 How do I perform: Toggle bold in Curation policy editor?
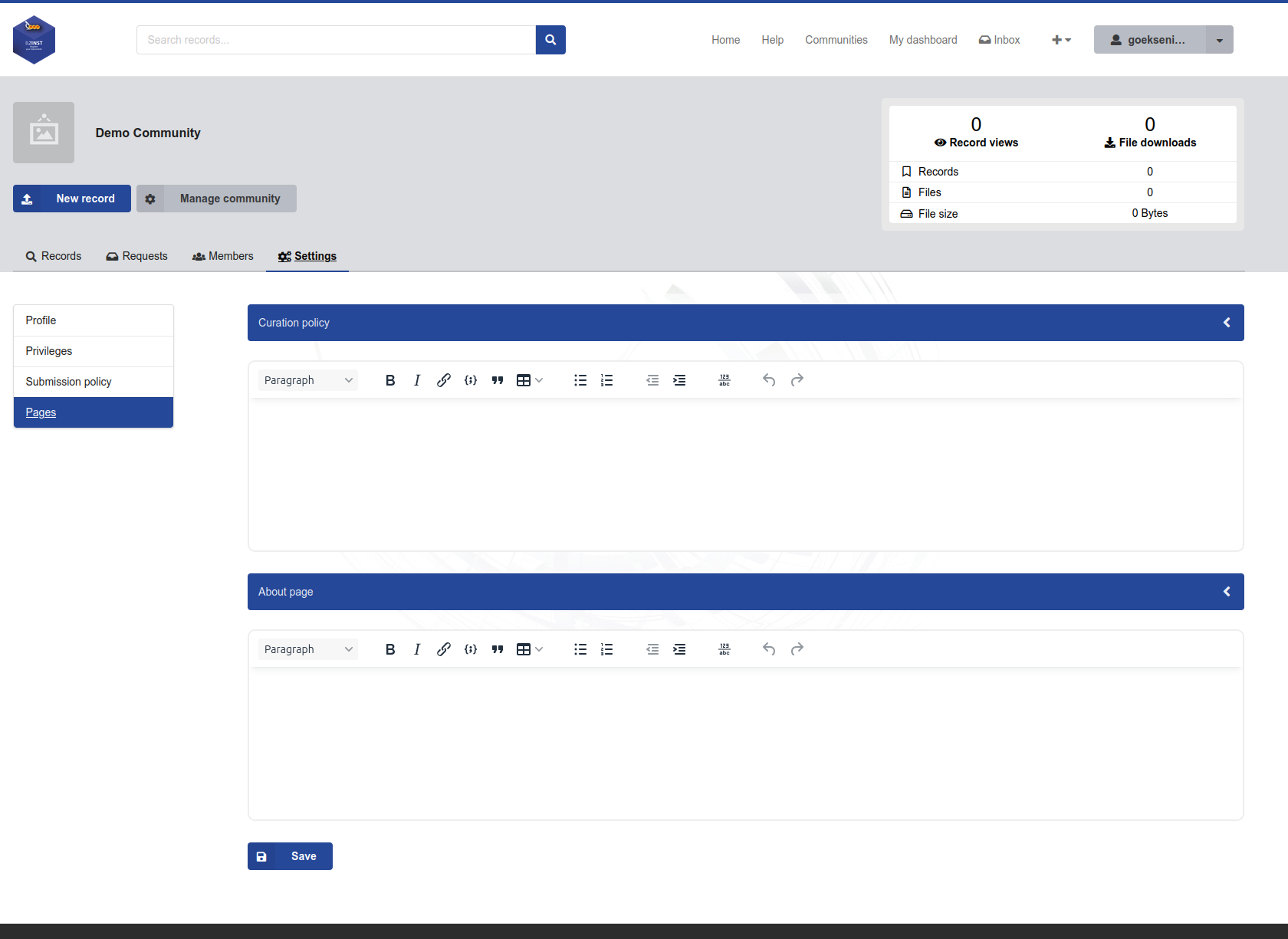click(390, 380)
